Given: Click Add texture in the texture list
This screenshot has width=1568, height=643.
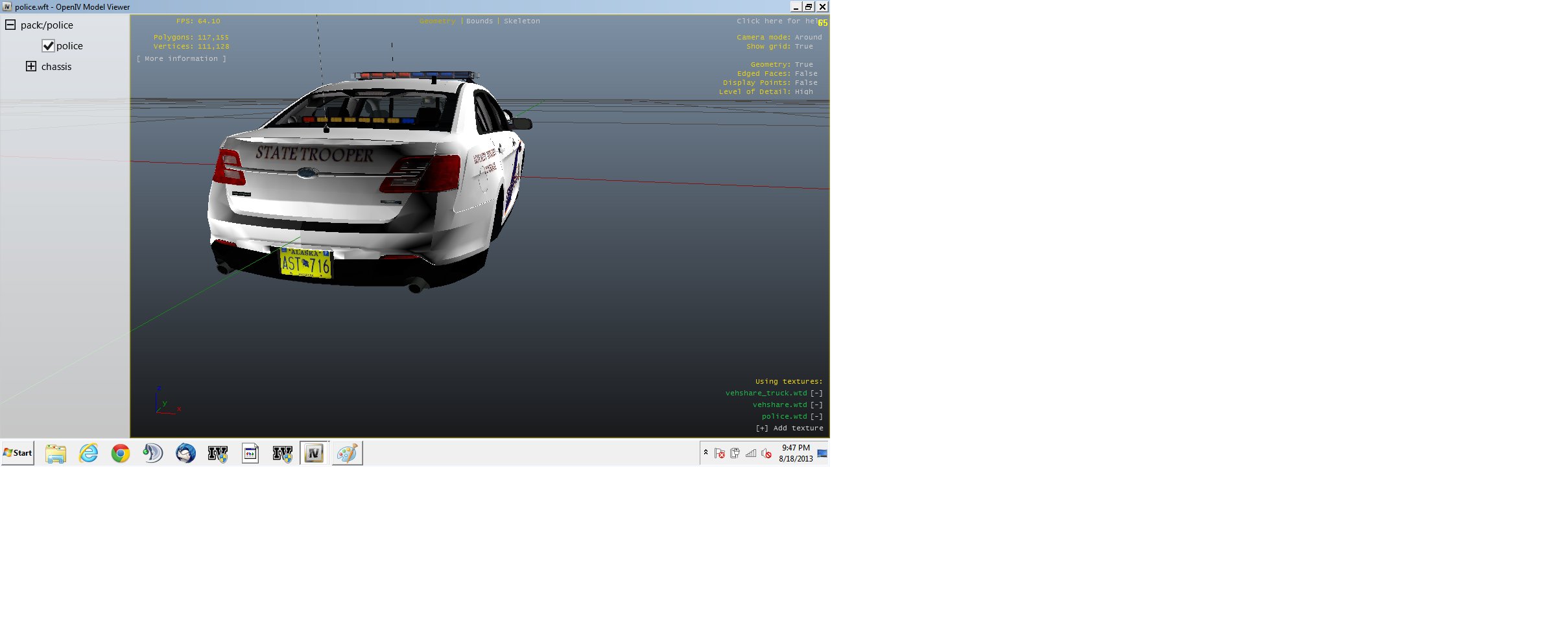Looking at the screenshot, I should coord(789,428).
